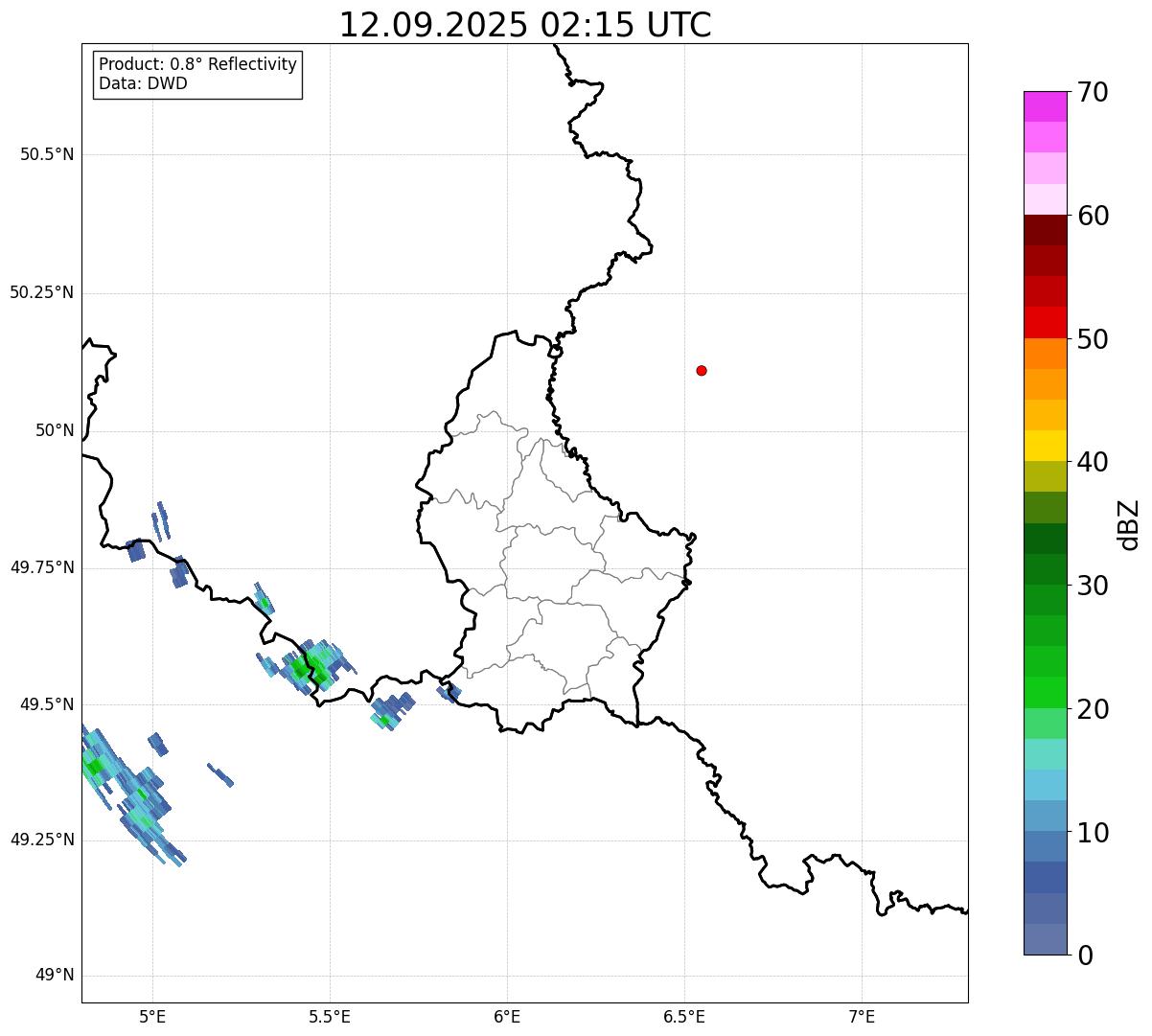The height and width of the screenshot is (1036, 1152).
Task: Click the "6°E" longitude label
Action: [x=507, y=1016]
